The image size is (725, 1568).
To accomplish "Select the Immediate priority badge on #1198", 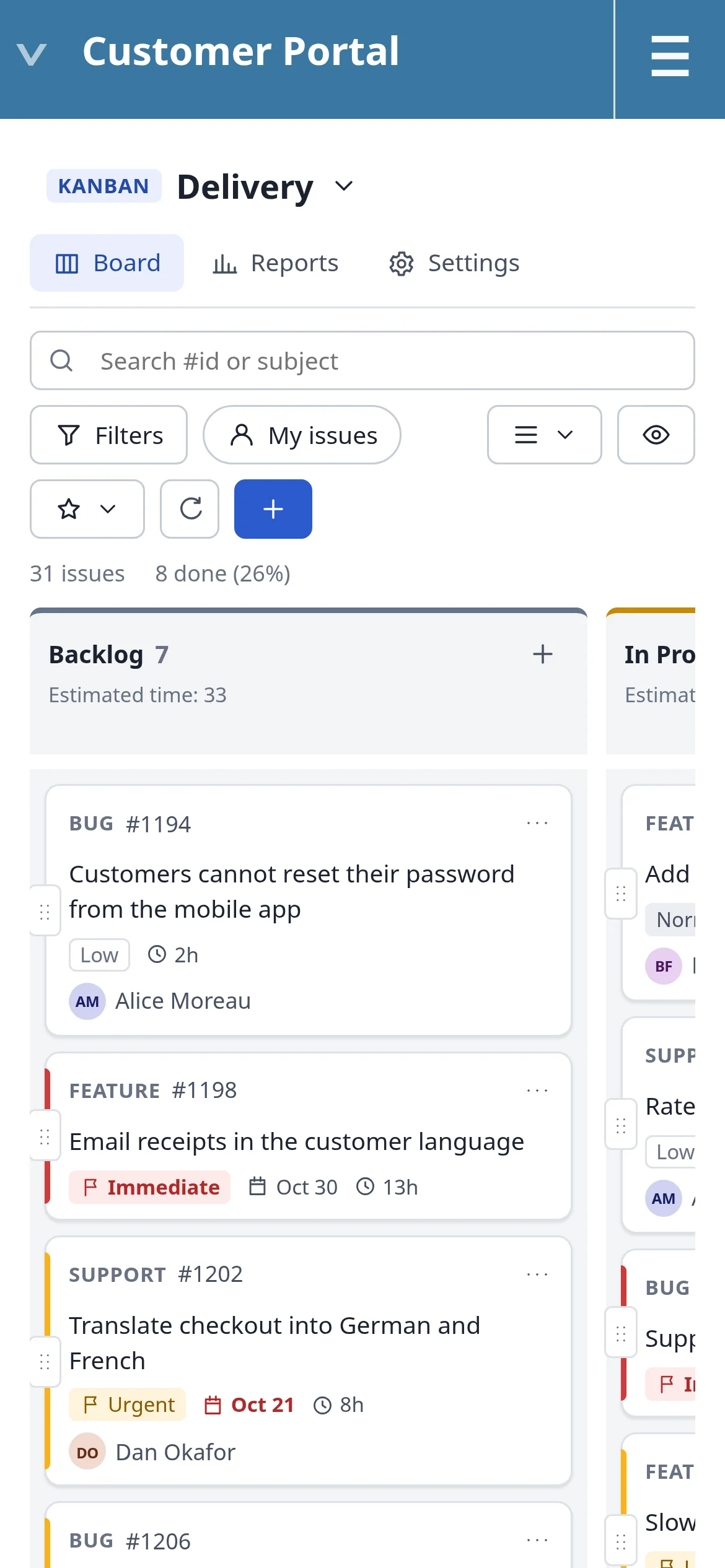I will point(149,1187).
